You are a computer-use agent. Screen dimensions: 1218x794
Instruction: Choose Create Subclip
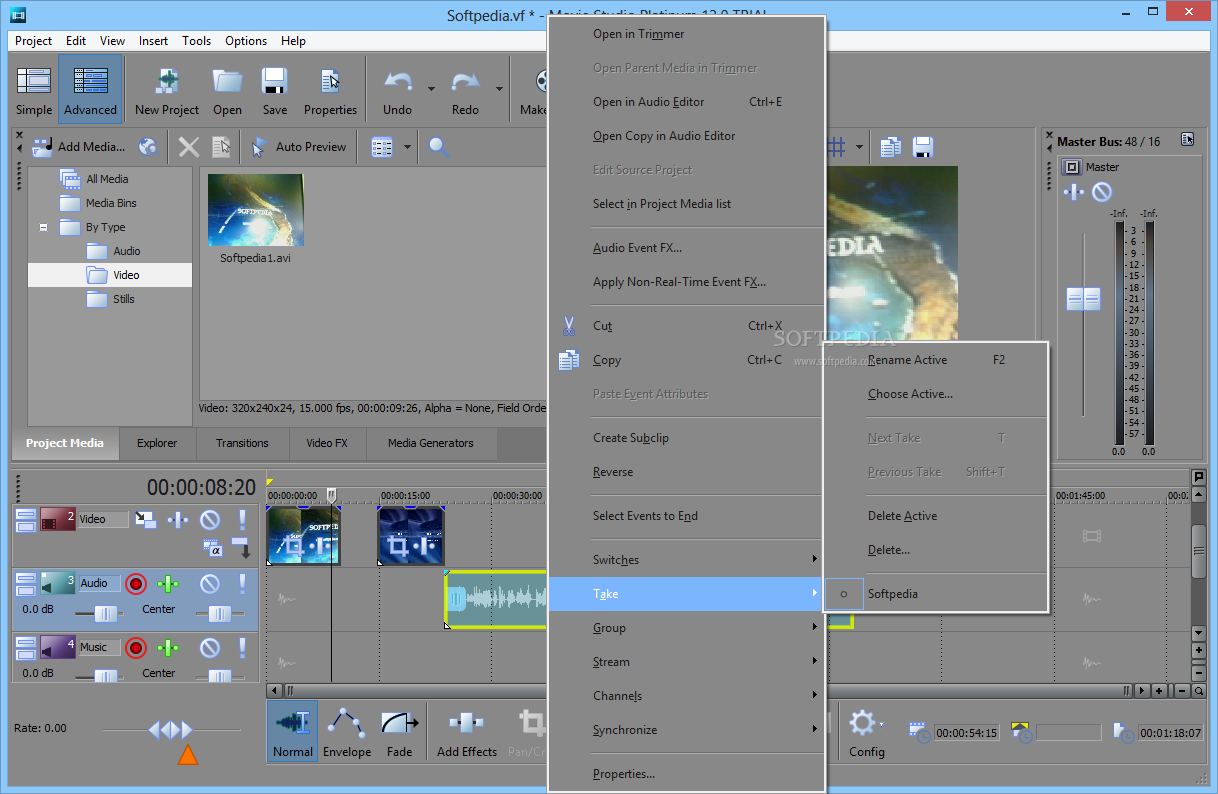686,438
